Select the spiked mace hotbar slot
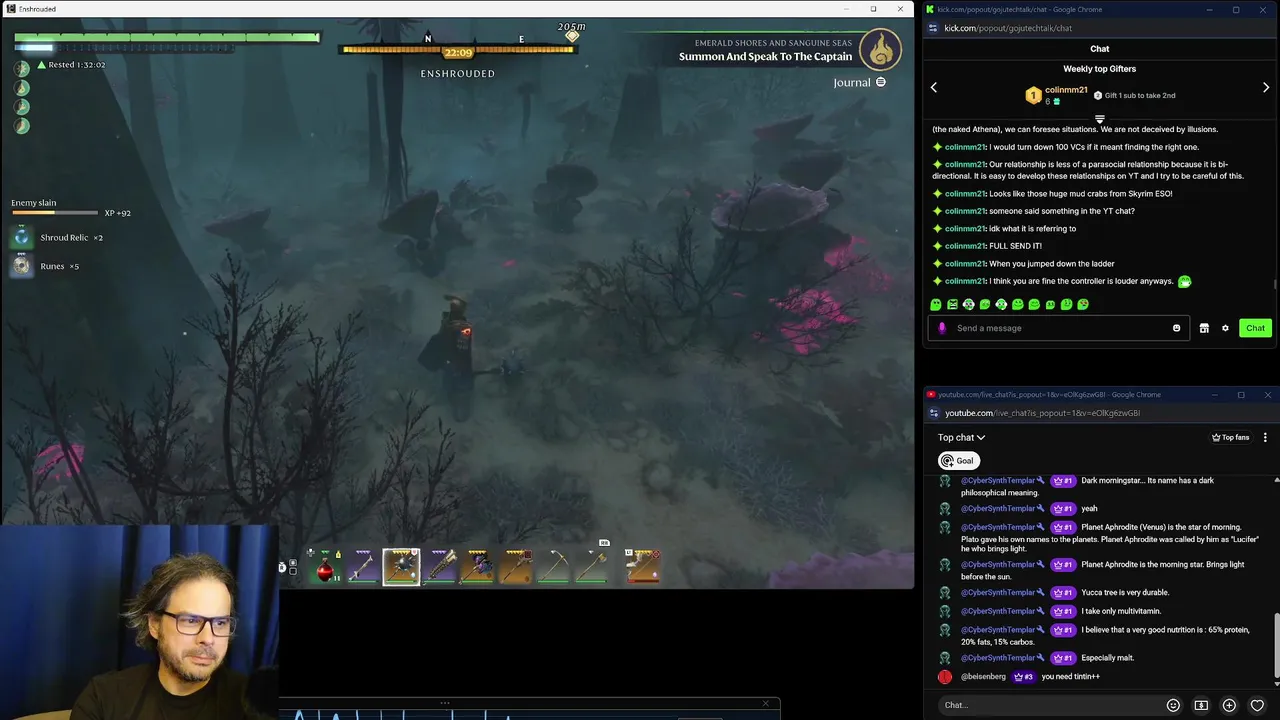Image resolution: width=1280 pixels, height=720 pixels. pos(402,566)
